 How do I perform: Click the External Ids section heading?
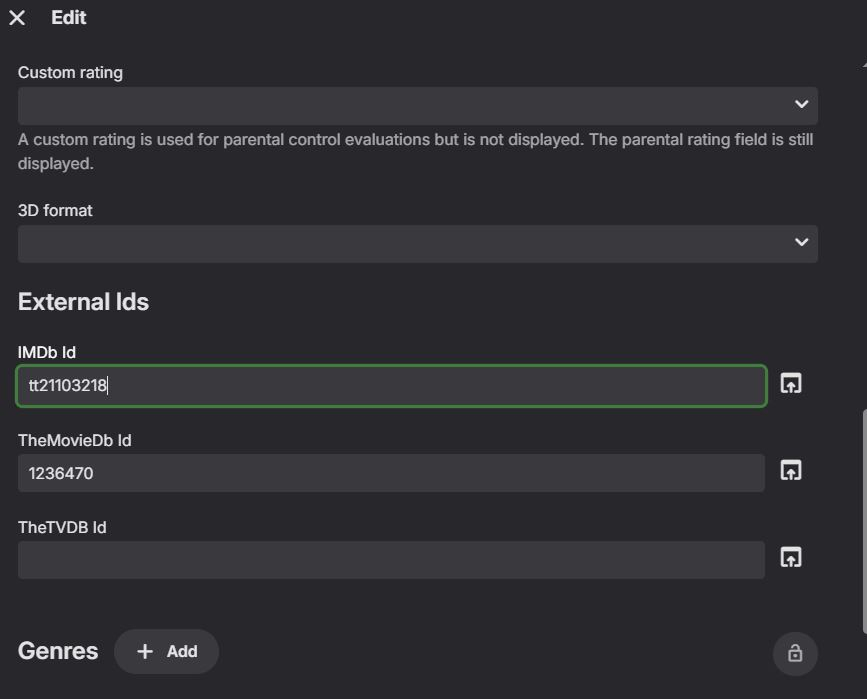coord(83,302)
